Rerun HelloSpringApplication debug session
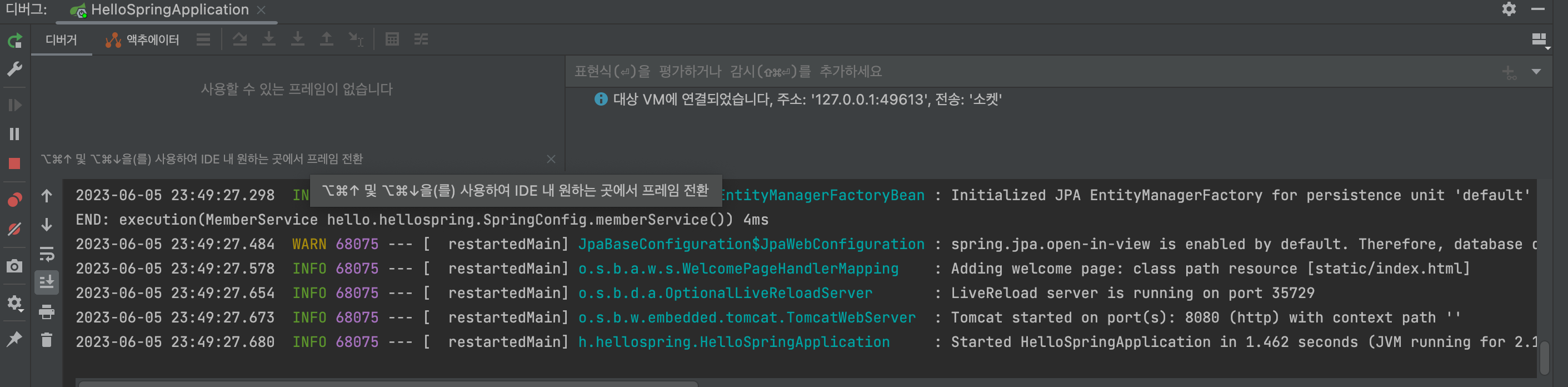Screen dimensions: 1568x387 point(14,41)
